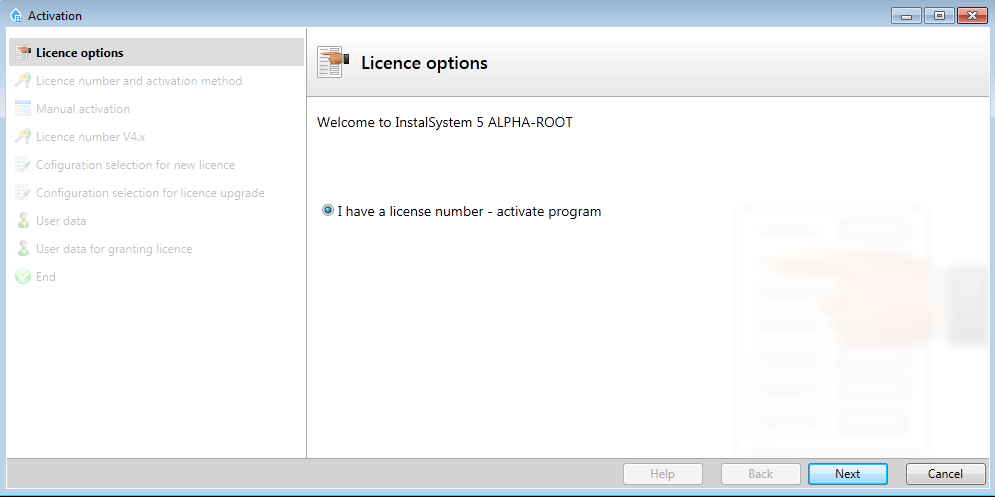Click the Next button
This screenshot has height=499, width=995.
pos(847,474)
